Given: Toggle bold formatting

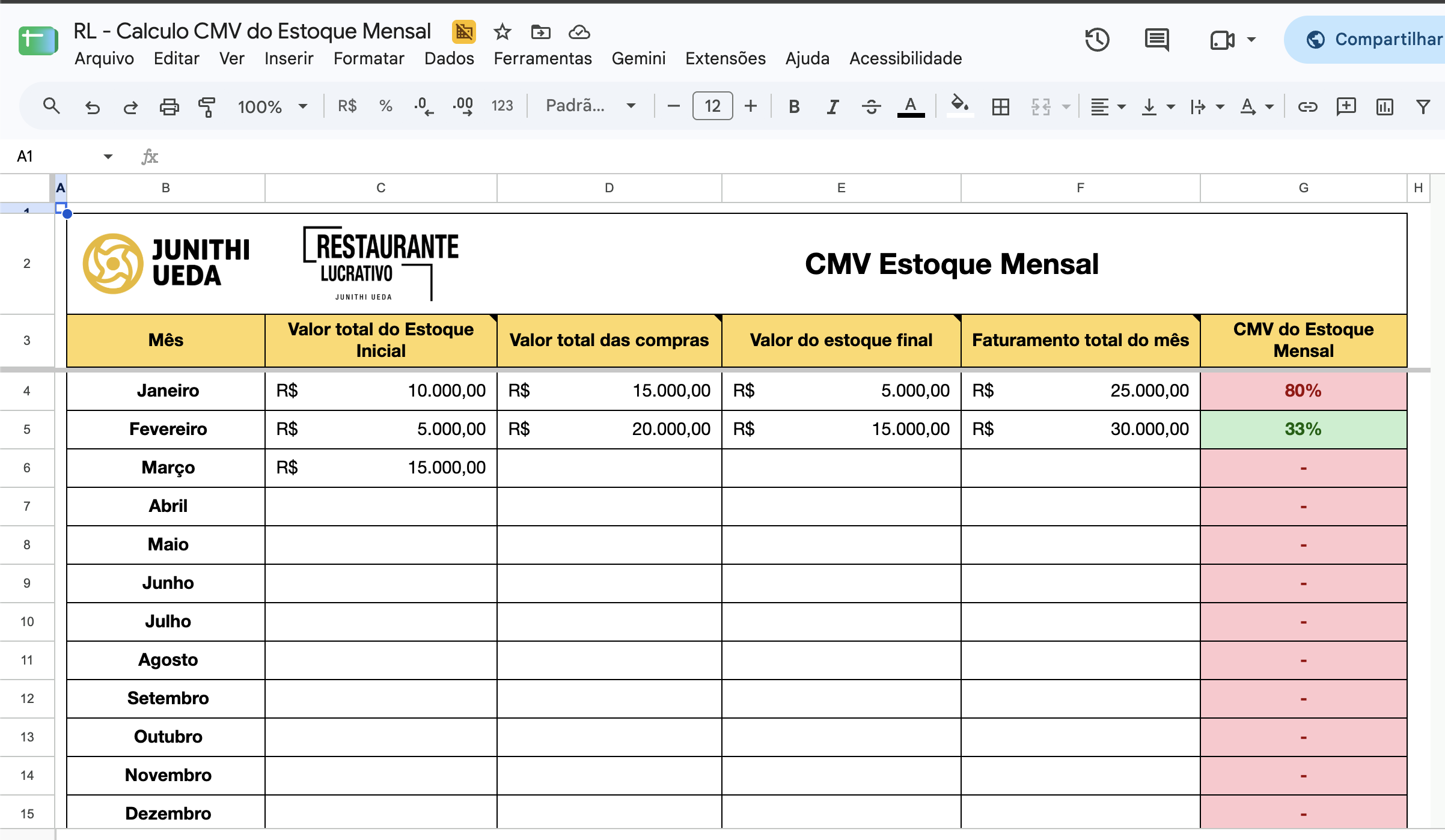Looking at the screenshot, I should tap(793, 106).
